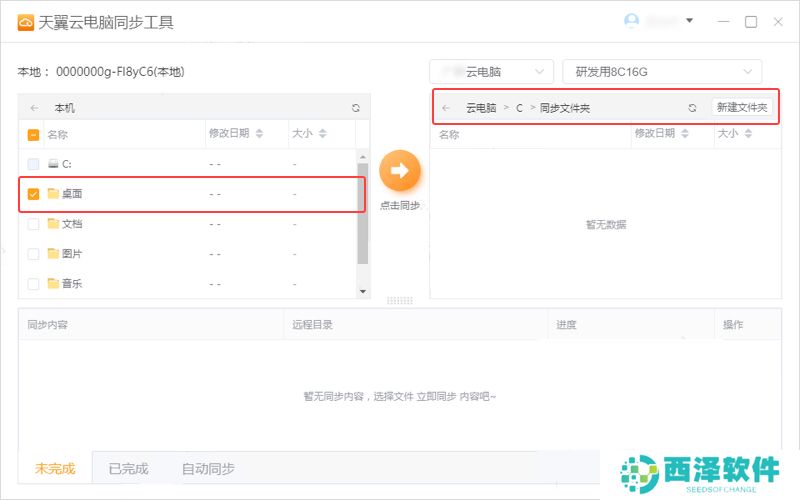This screenshot has width=800, height=500.
Task: Click C in the breadcrumb path
Action: click(x=519, y=108)
